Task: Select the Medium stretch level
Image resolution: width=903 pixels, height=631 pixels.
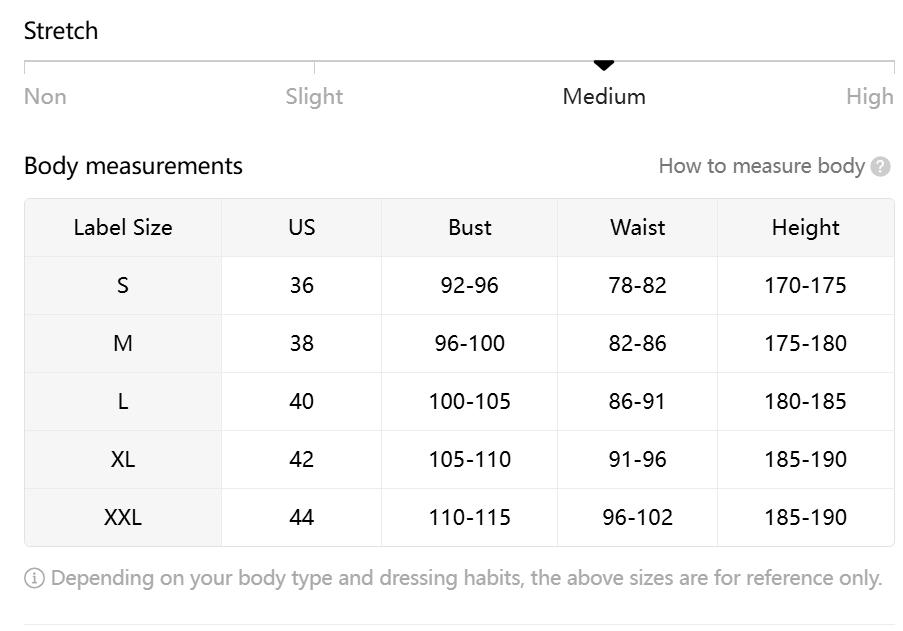Action: click(604, 96)
